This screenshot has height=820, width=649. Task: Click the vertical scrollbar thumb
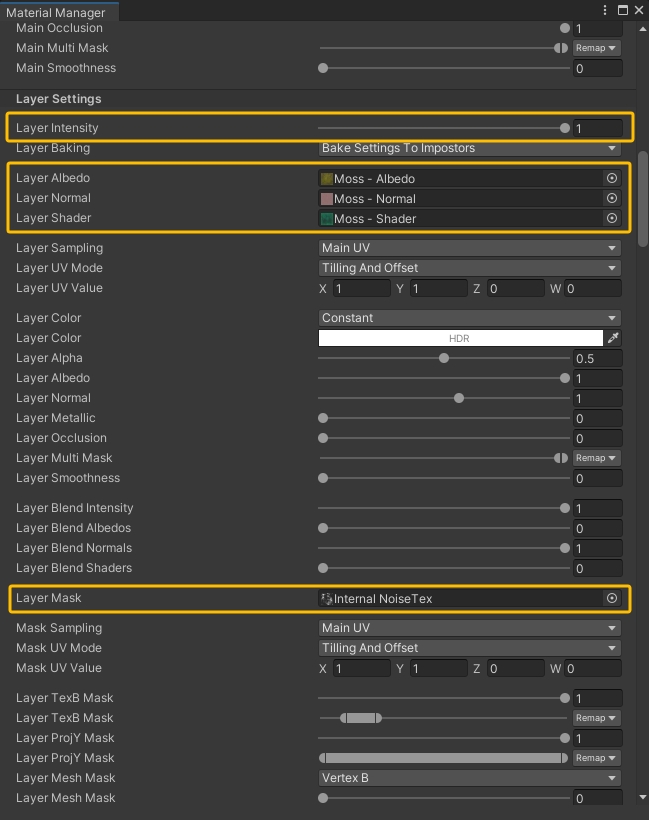pyautogui.click(x=643, y=199)
